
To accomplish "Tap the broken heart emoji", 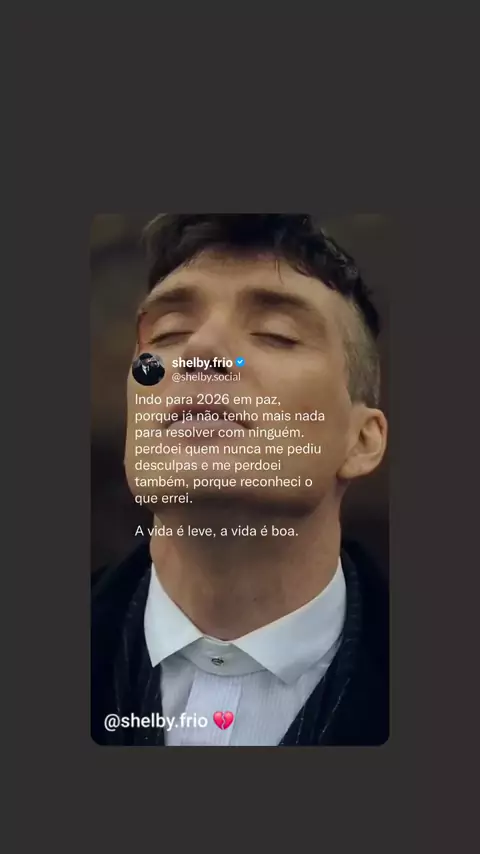I will (223, 721).
